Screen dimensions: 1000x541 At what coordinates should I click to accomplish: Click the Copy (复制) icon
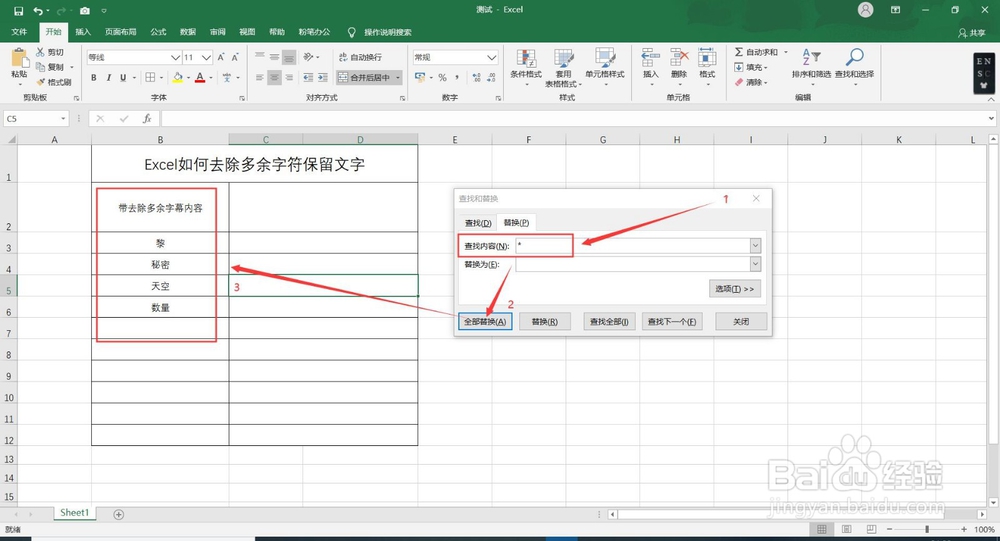40,67
